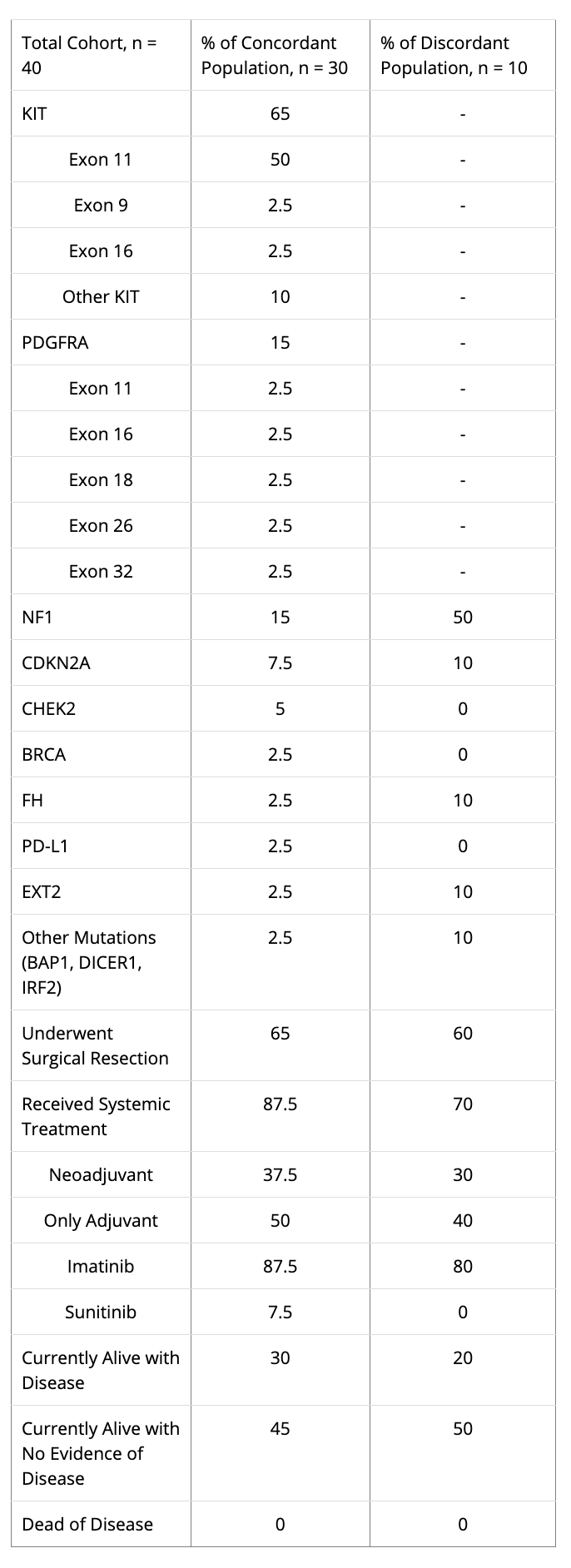The image size is (571, 1568).
Task: Select the 'Dead of Disease' row label
Action: coord(87,1525)
